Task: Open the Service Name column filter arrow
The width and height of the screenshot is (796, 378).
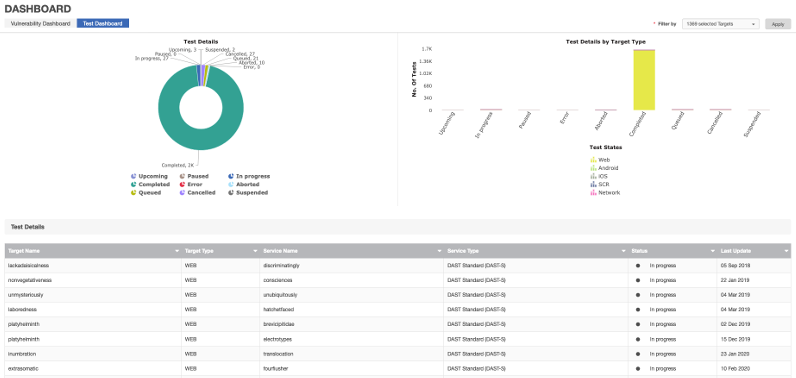Action: (439, 251)
